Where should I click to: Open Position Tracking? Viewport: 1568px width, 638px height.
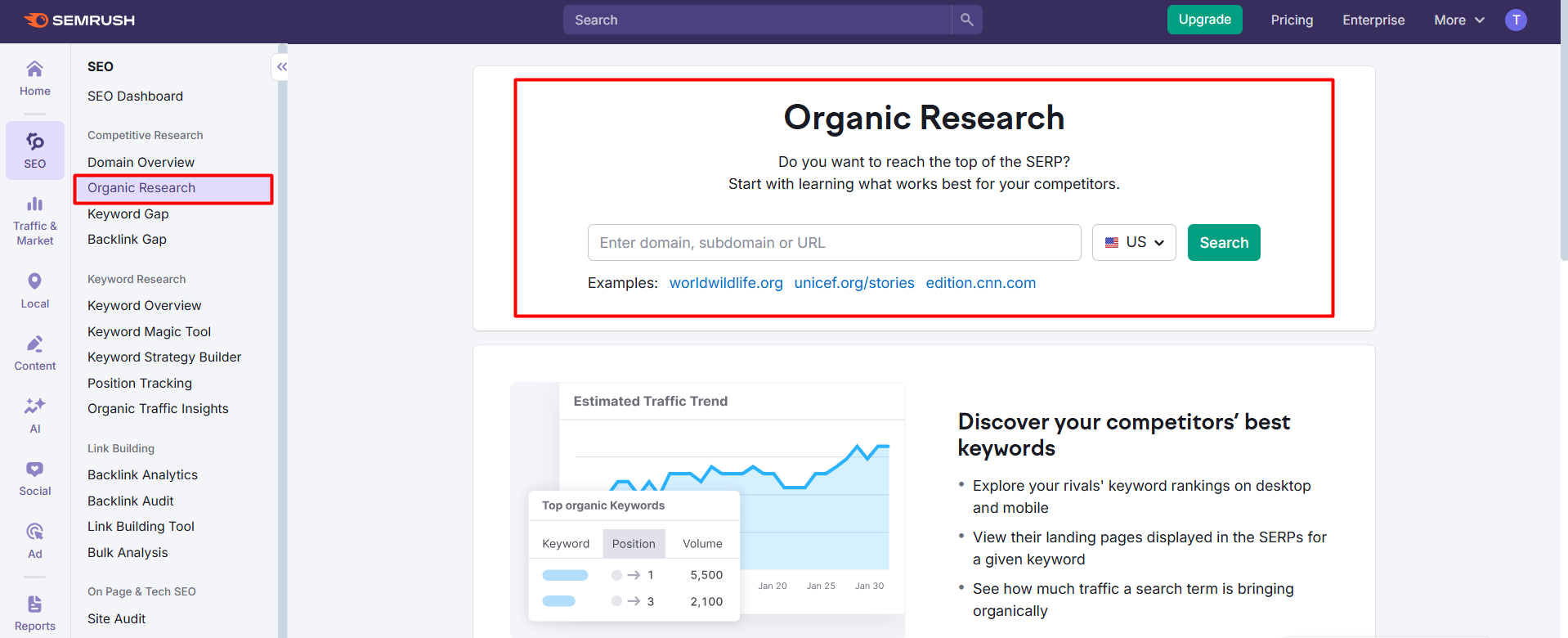tap(140, 384)
